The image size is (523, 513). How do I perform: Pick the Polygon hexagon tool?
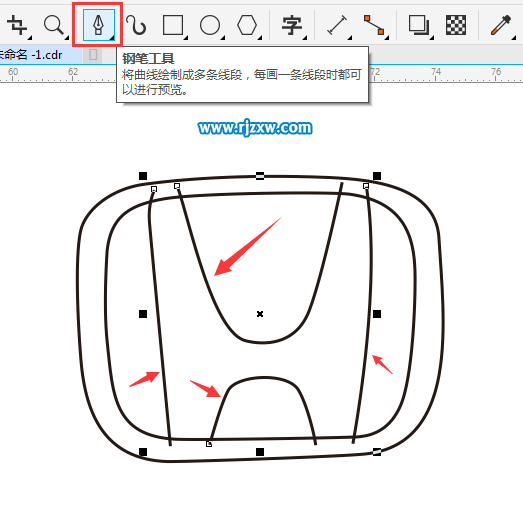[247, 25]
